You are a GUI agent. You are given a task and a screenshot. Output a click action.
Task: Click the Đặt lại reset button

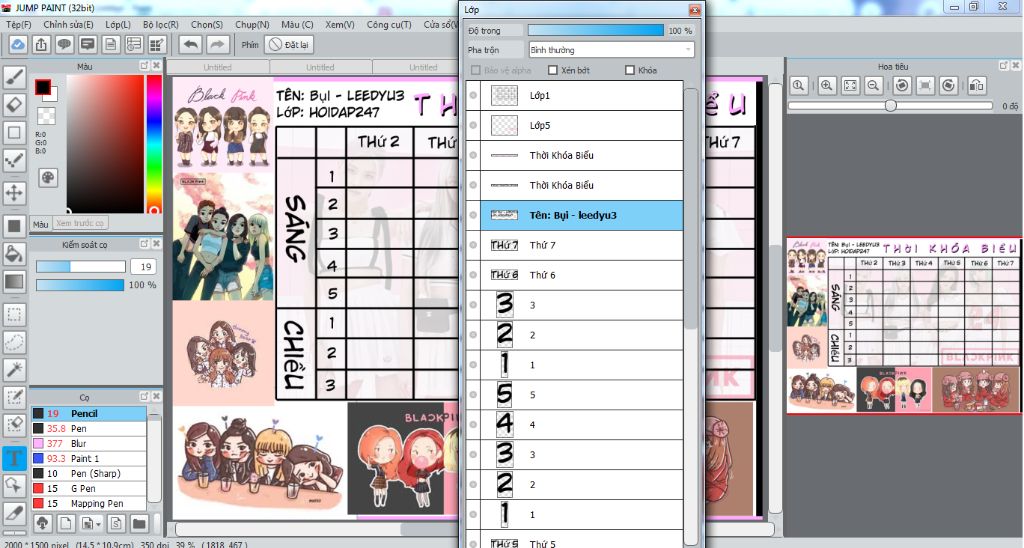coord(289,44)
